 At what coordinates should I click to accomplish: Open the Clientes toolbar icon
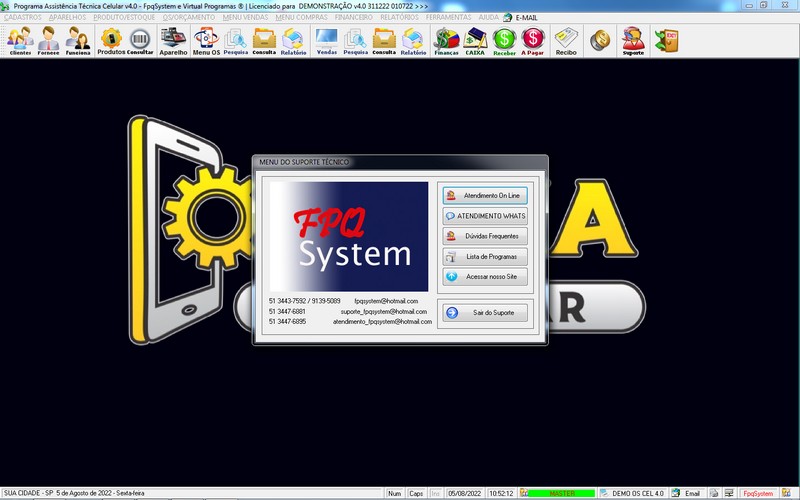pyautogui.click(x=20, y=40)
